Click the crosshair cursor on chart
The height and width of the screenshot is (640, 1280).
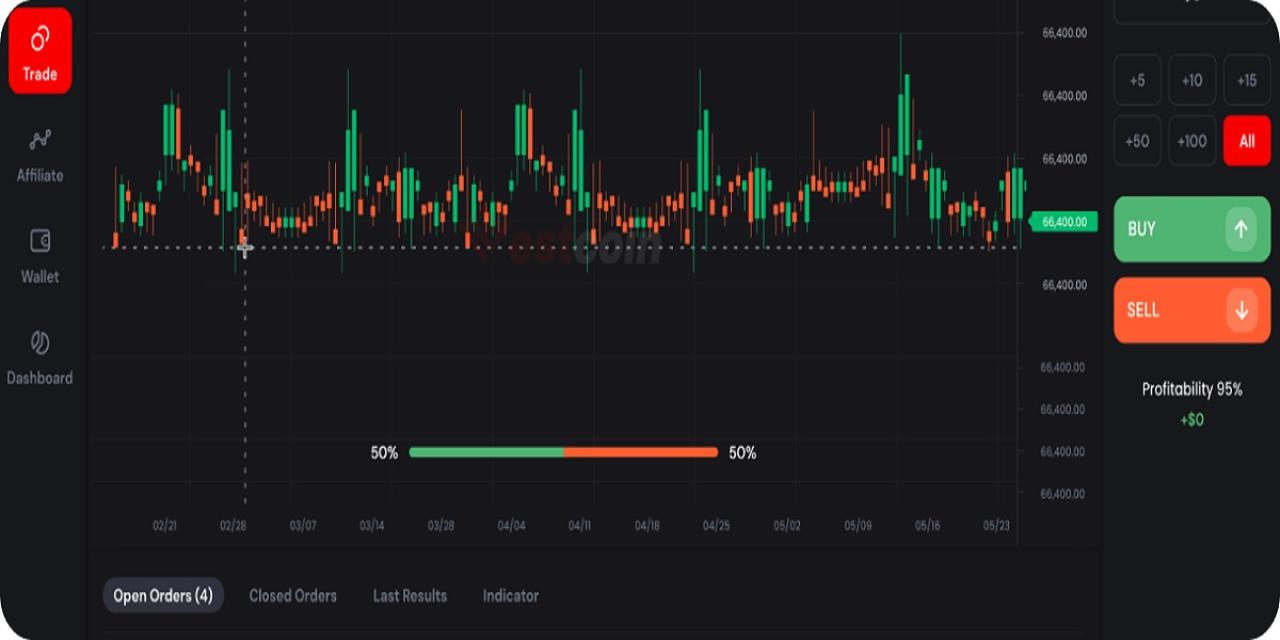244,248
